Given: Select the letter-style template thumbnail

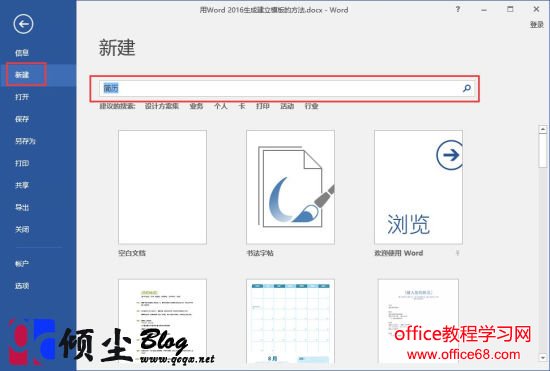Looking at the screenshot, I should click(418, 322).
